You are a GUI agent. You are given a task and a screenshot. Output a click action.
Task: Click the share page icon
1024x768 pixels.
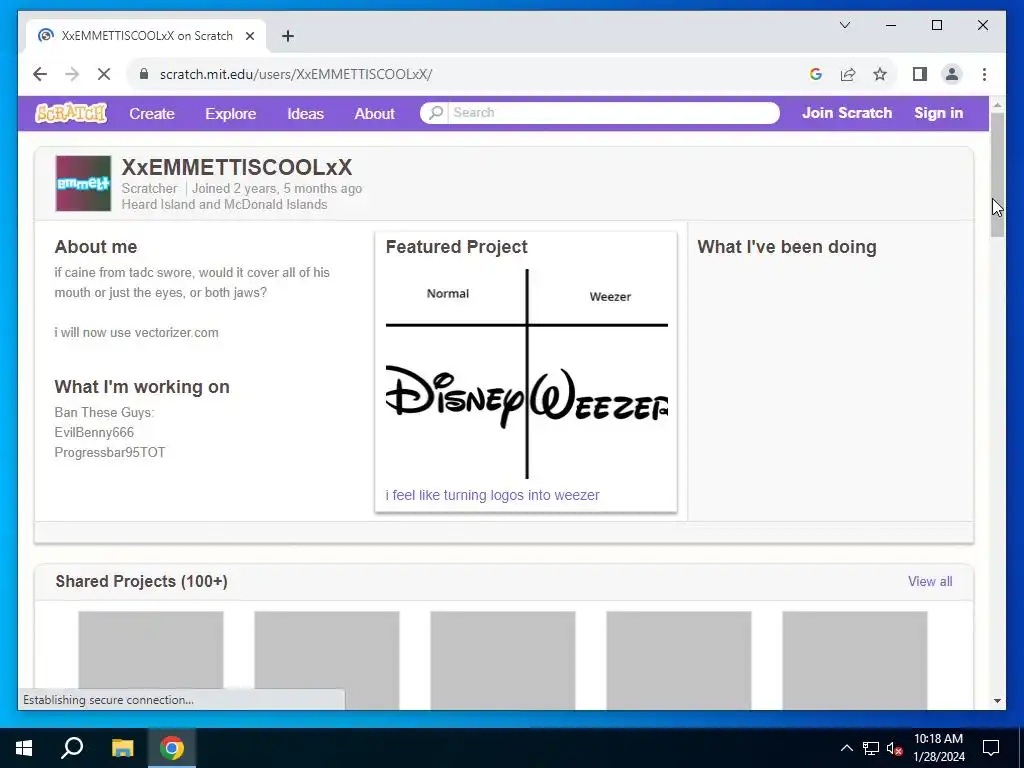pyautogui.click(x=848, y=74)
